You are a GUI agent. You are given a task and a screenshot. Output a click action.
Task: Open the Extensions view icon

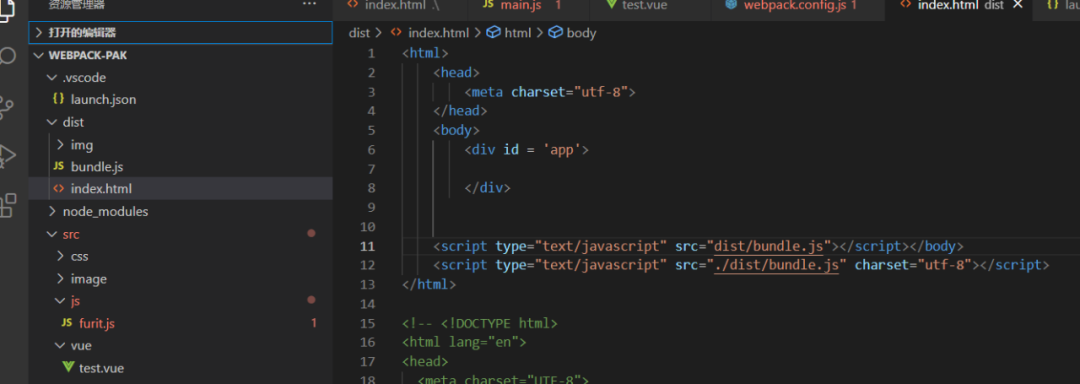[x=7, y=205]
